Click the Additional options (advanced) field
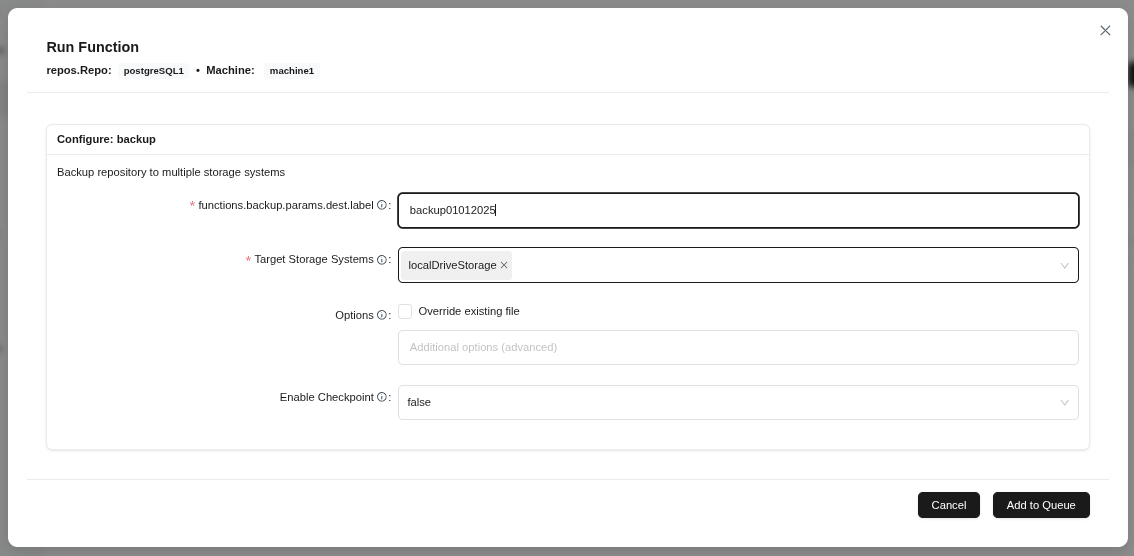The height and width of the screenshot is (556, 1134). (738, 348)
